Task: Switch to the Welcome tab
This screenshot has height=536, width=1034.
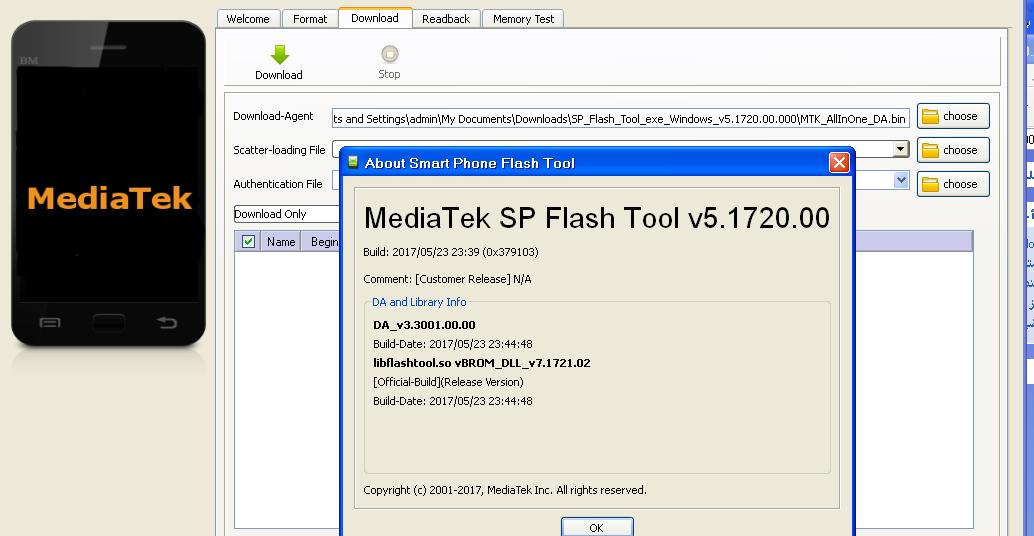Action: 248,19
